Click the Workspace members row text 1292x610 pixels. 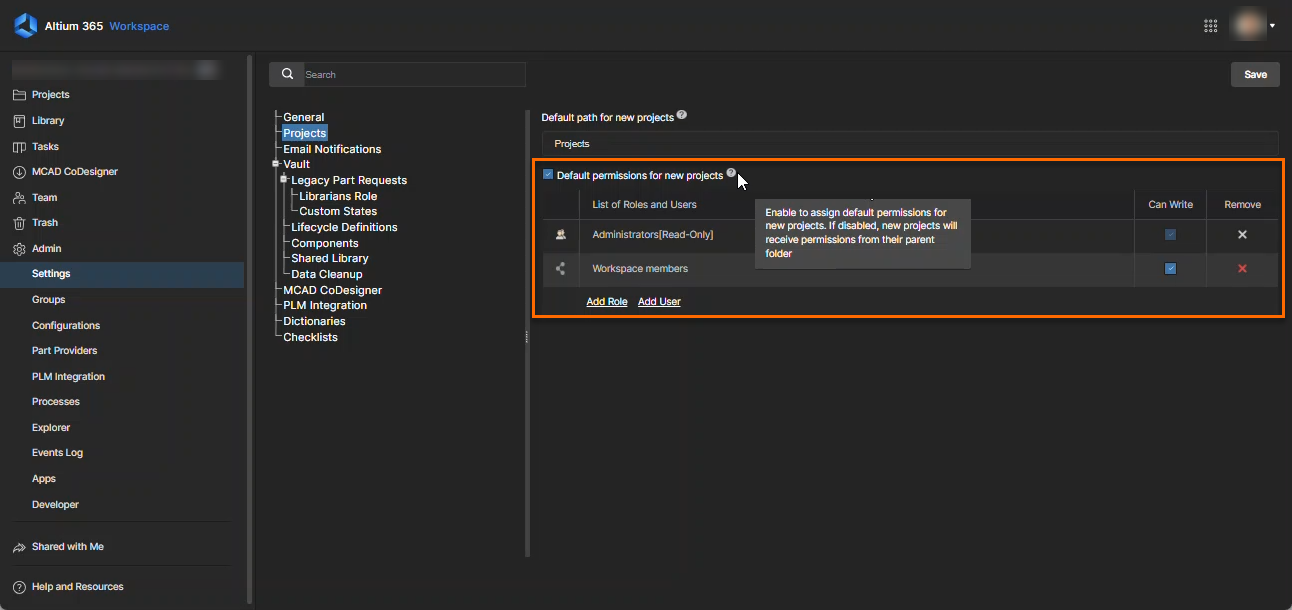pyautogui.click(x=640, y=269)
